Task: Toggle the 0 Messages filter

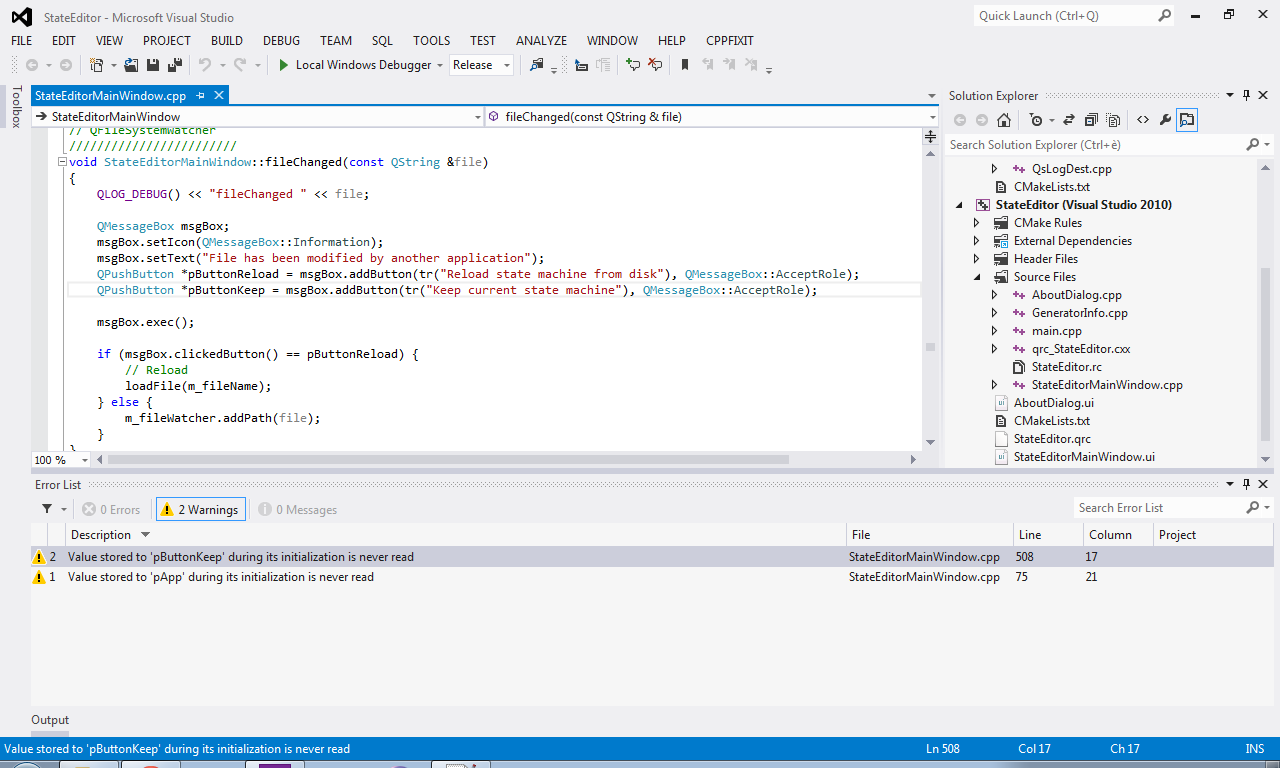Action: coord(298,509)
